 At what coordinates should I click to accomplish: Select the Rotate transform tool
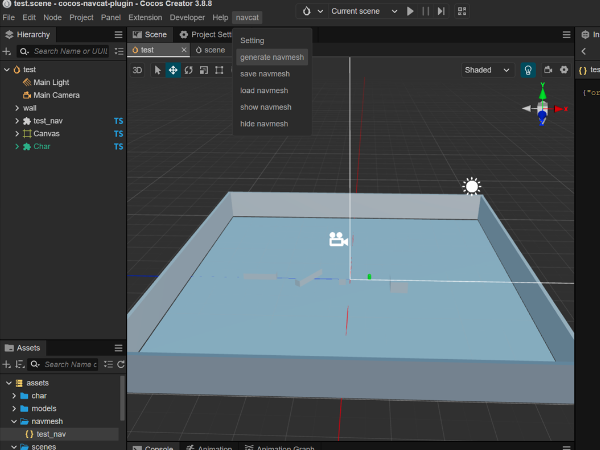(188, 70)
